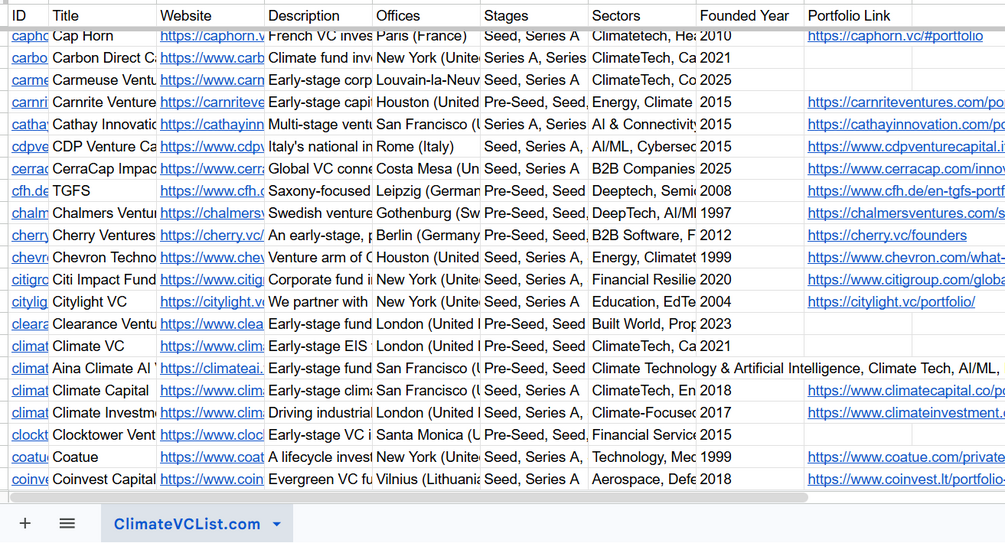Click the add sheet plus icon
The height and width of the screenshot is (543, 1005).
pos(25,523)
